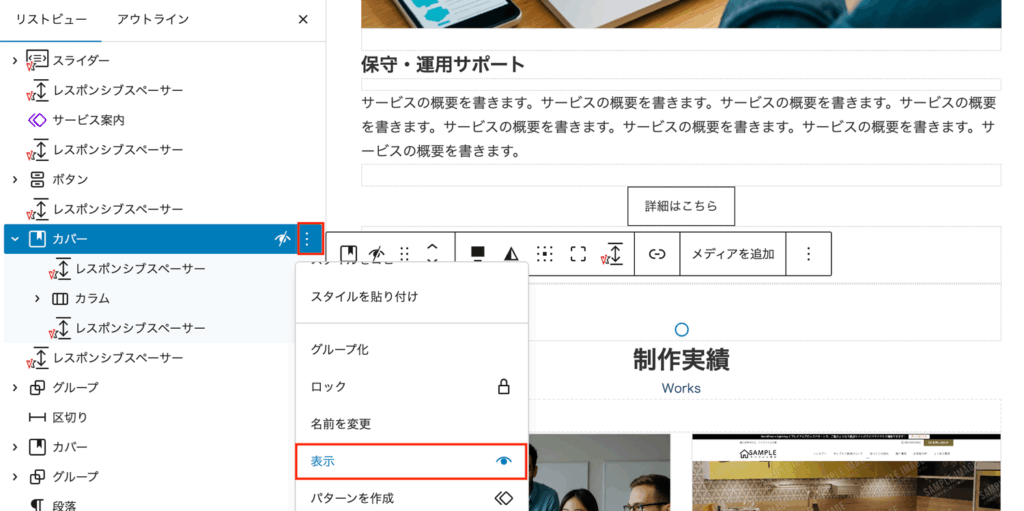Toggle full height icon in block toolbar
This screenshot has width=1024, height=511.
[578, 254]
